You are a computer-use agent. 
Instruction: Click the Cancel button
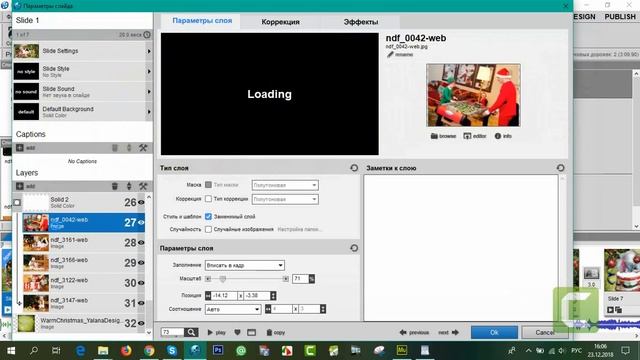[545, 332]
